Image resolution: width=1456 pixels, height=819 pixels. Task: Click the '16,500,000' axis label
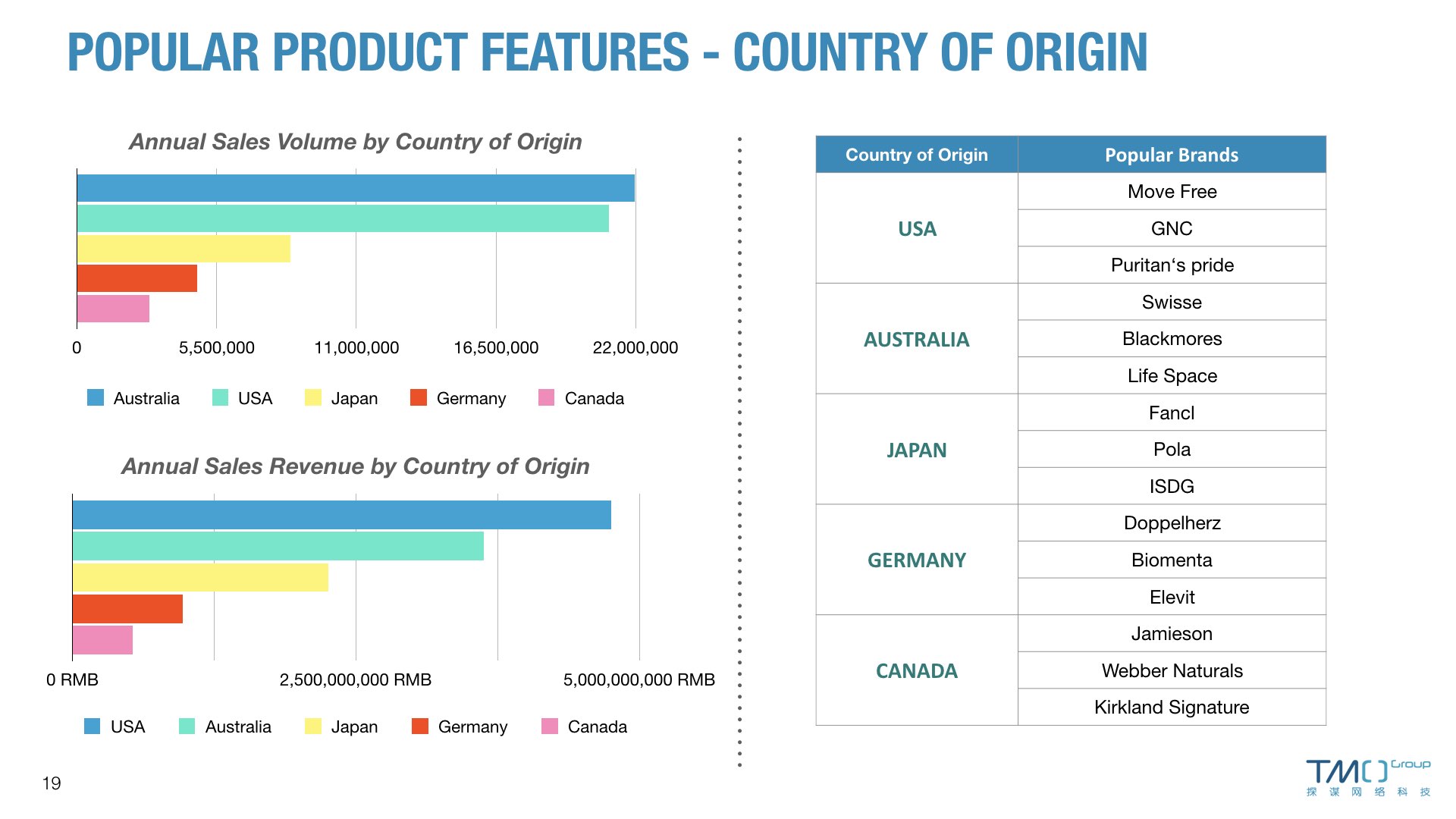(496, 347)
